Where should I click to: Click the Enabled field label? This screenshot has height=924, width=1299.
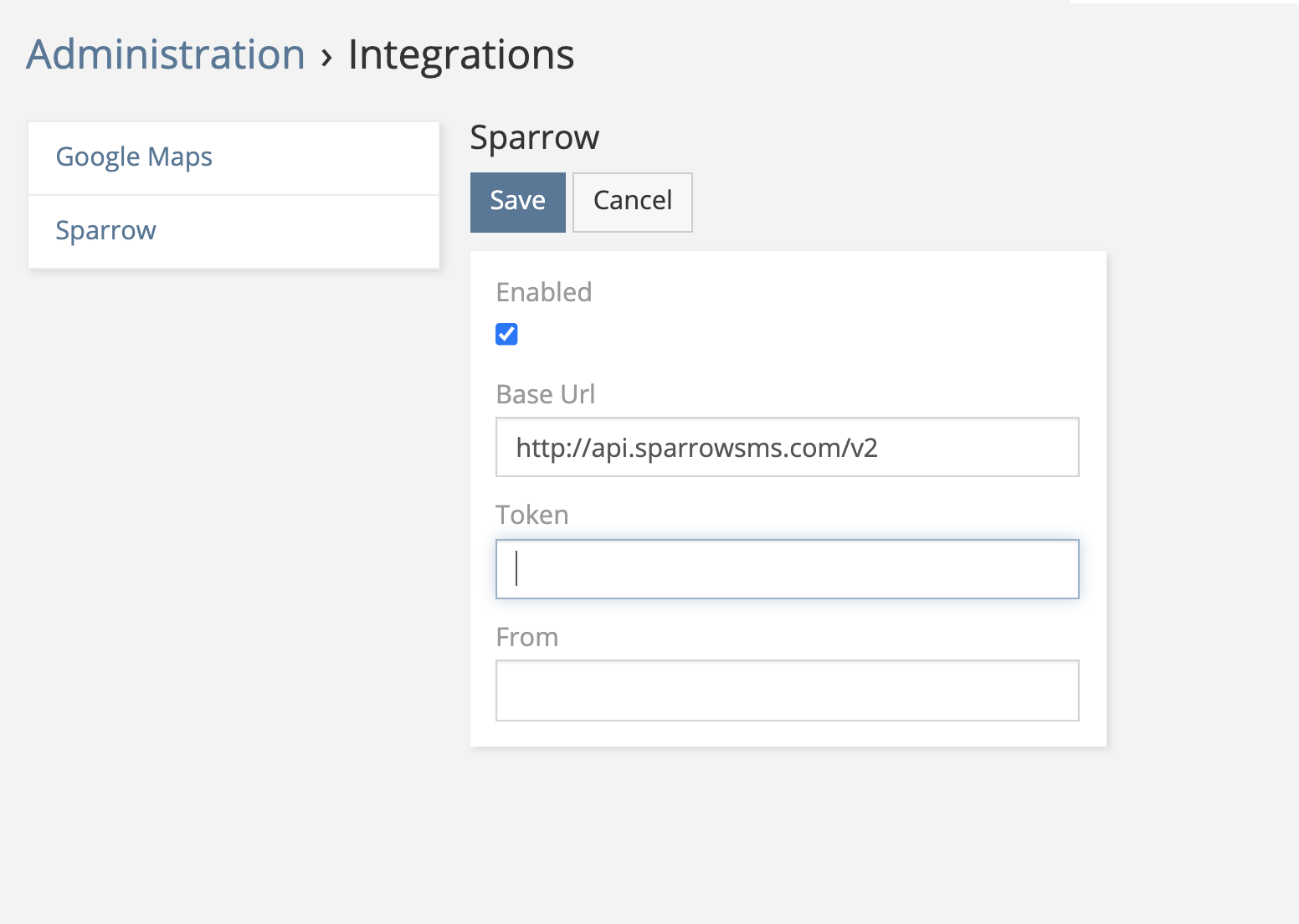pos(543,292)
